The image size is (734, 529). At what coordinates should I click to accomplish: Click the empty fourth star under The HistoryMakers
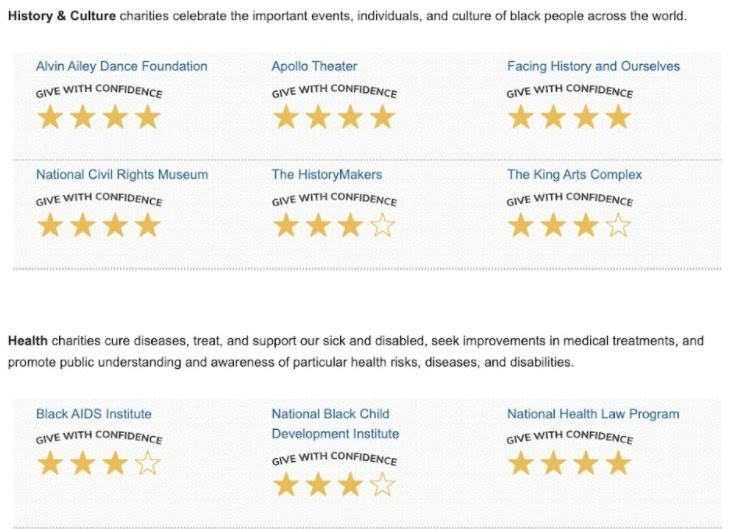click(x=382, y=225)
